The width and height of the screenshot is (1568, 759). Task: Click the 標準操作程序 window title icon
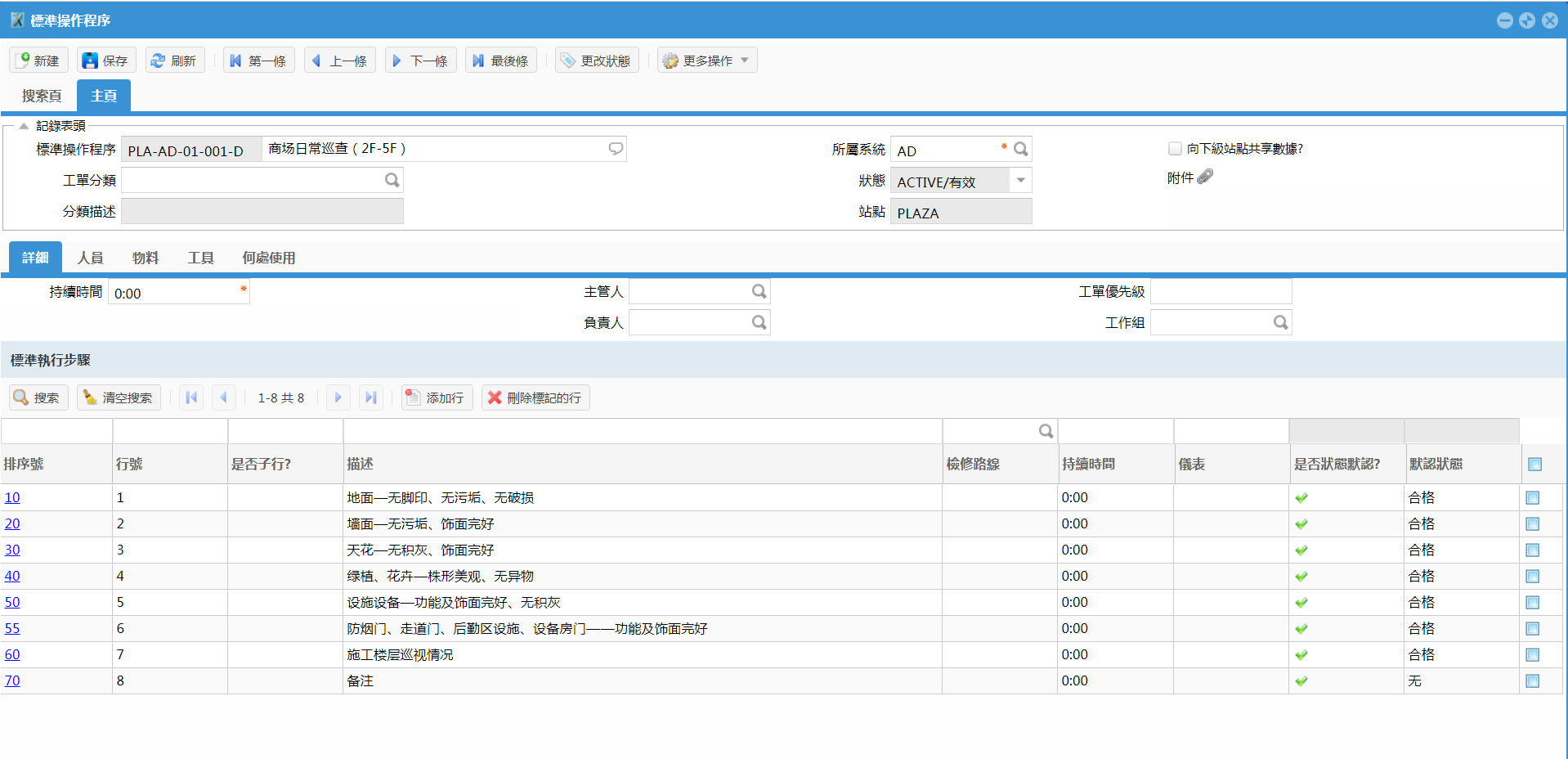coord(16,20)
